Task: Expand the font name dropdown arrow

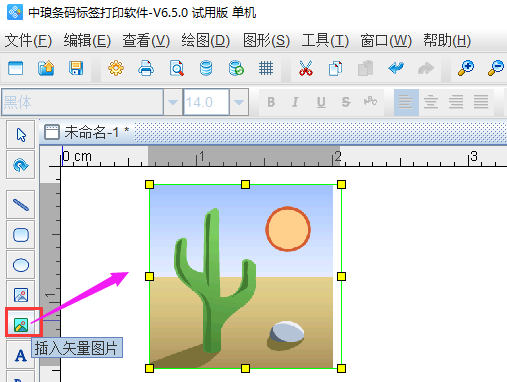Action: [x=173, y=102]
